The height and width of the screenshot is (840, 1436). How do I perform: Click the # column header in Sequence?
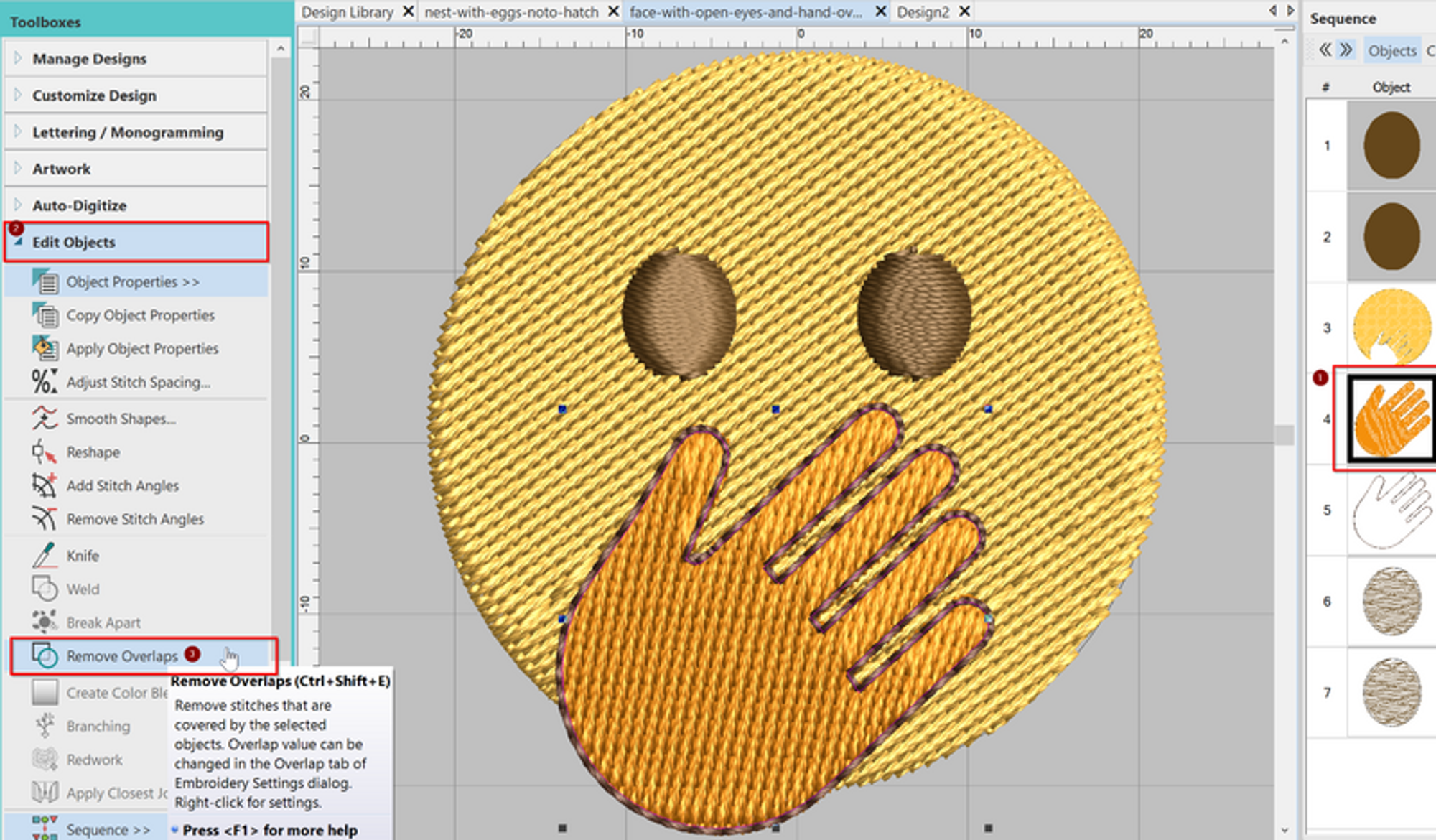click(1325, 87)
